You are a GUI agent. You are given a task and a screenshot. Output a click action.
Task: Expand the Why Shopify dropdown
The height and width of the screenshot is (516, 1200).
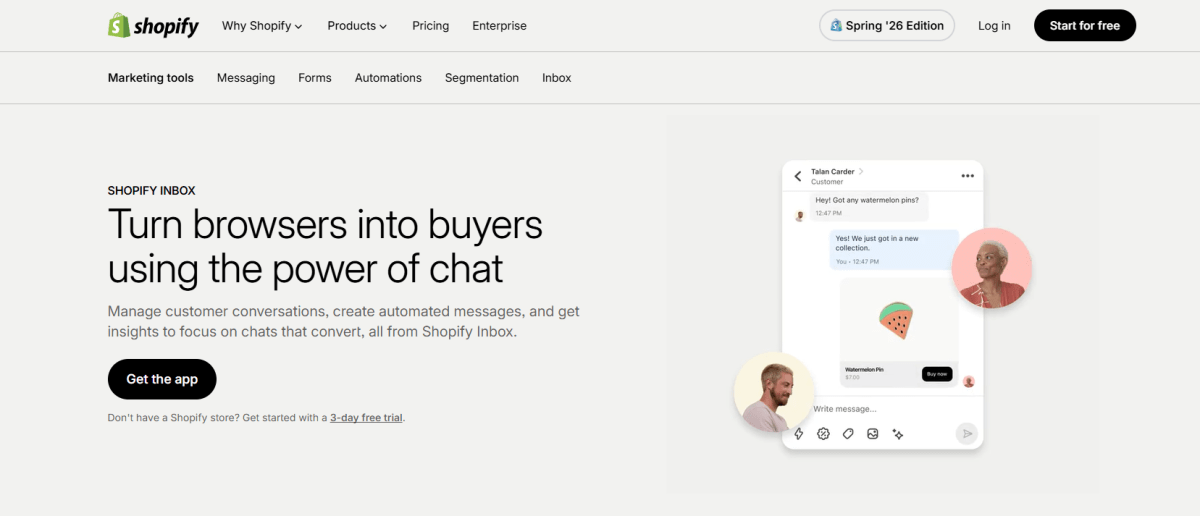pyautogui.click(x=262, y=26)
